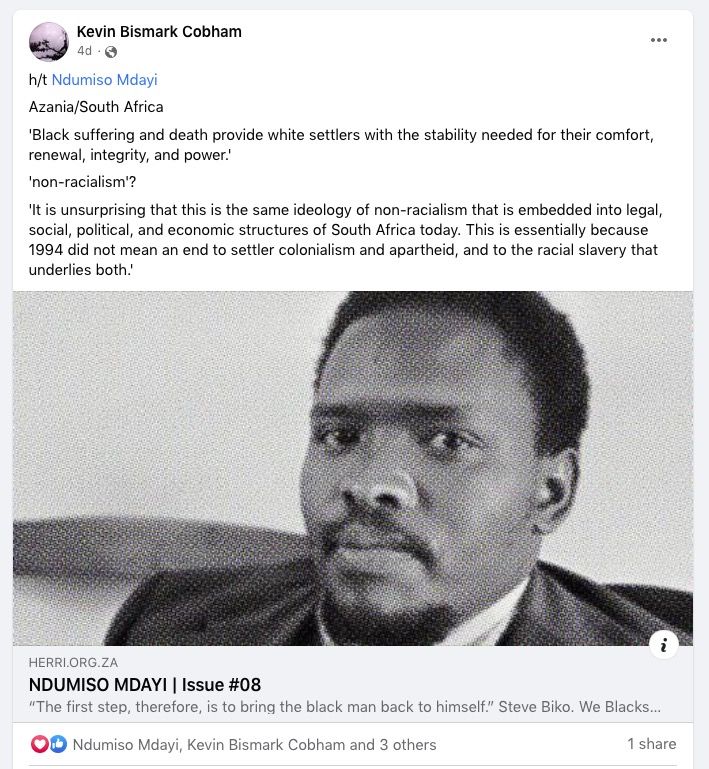View the list of people who reacted

254,744
